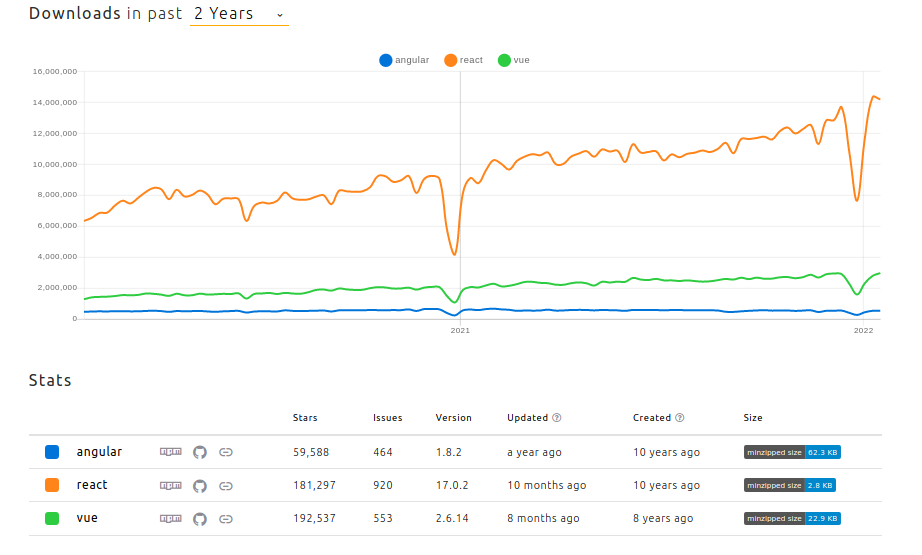Open the homepage link icon for angular
This screenshot has height=555, width=922.
tap(226, 452)
